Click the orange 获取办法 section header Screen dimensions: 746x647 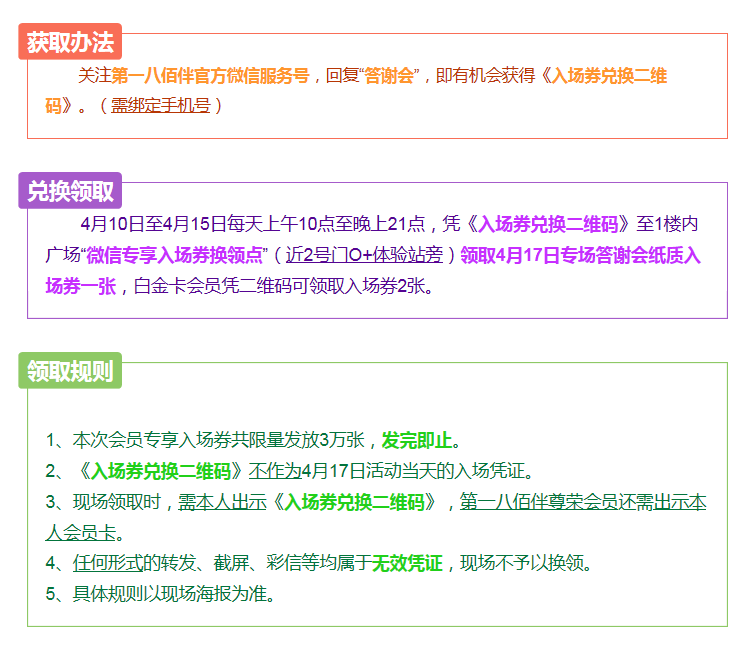pyautogui.click(x=70, y=43)
